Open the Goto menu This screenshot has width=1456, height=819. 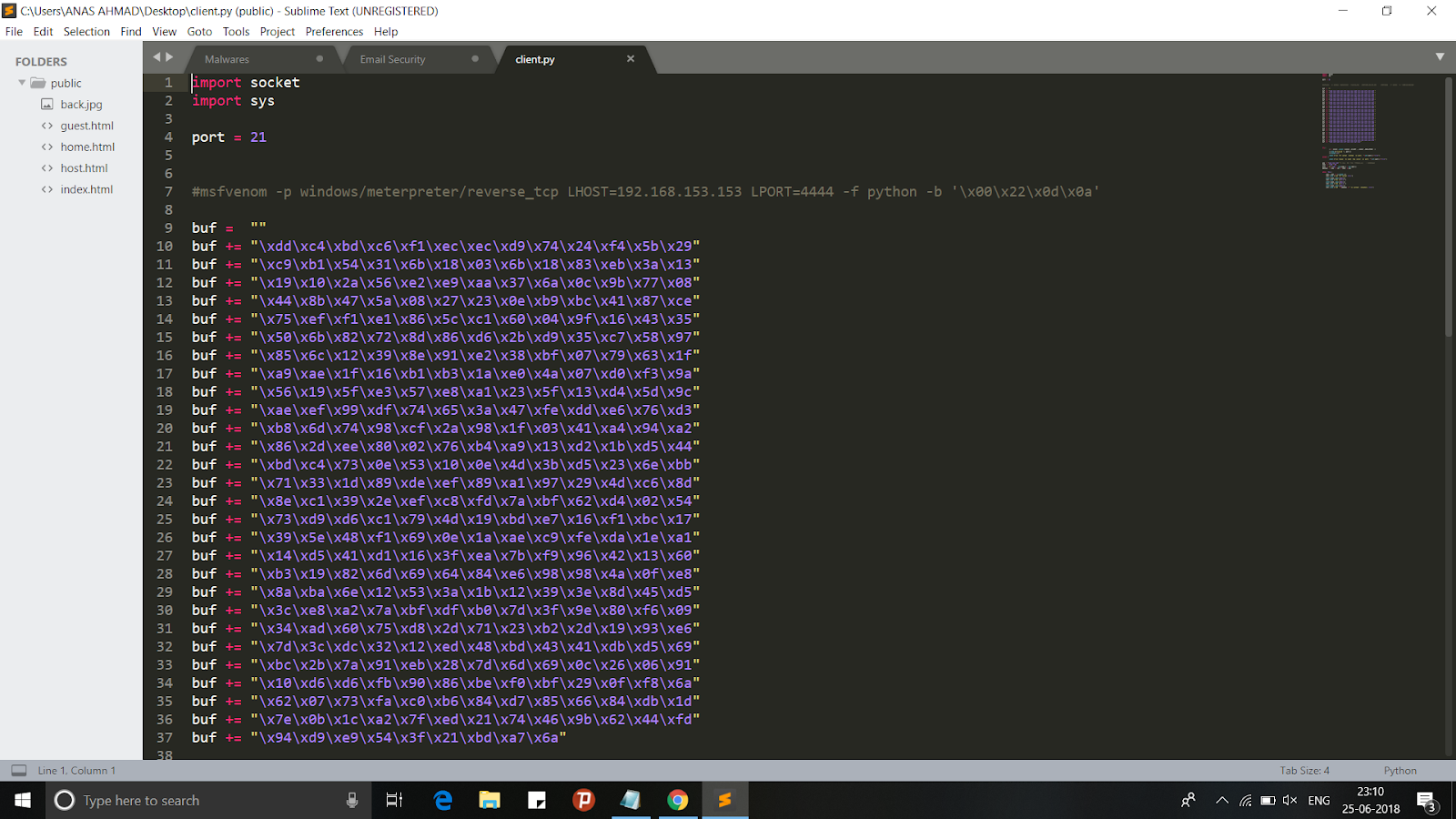click(199, 31)
